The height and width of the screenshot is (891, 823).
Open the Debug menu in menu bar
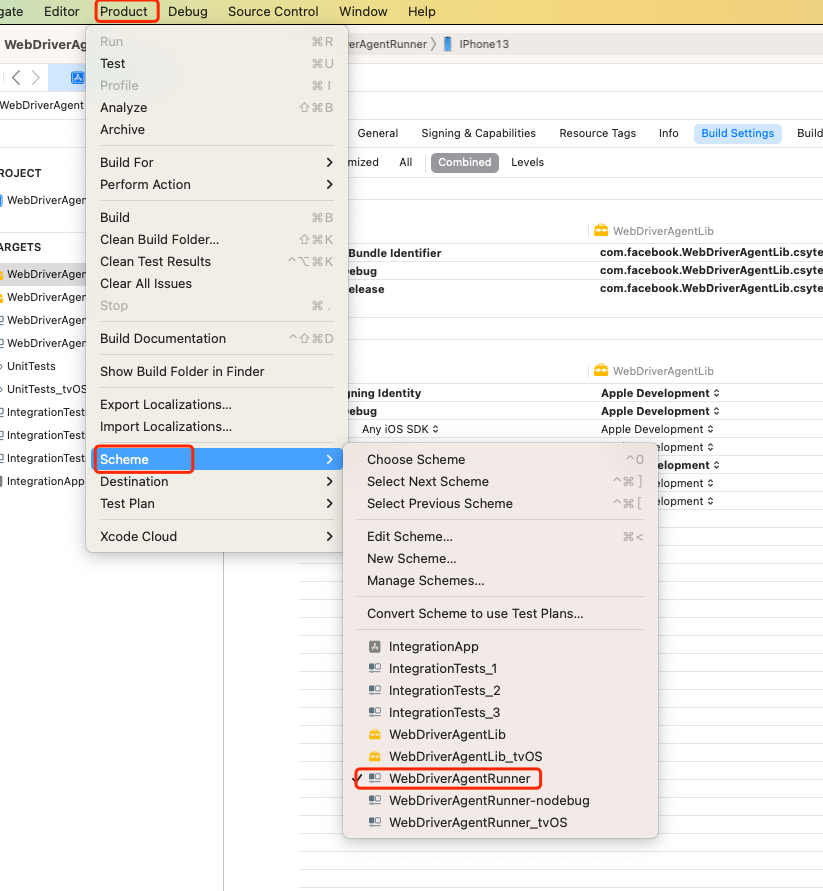[x=188, y=12]
